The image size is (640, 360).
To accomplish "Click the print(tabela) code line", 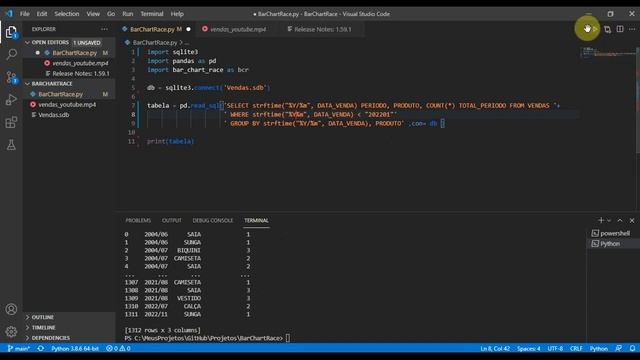I will pyautogui.click(x=171, y=141).
